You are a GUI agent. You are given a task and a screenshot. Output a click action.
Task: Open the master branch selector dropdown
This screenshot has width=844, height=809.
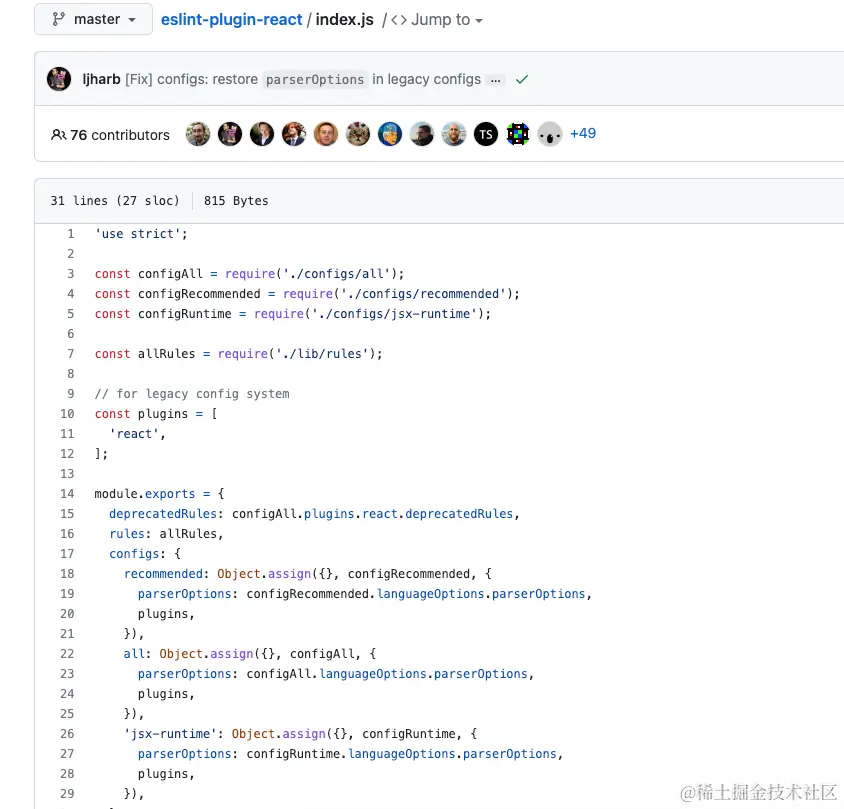click(x=94, y=19)
